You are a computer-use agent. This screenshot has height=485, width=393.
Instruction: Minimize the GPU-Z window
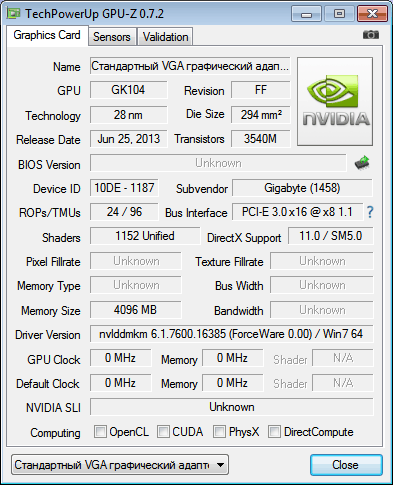306,14
